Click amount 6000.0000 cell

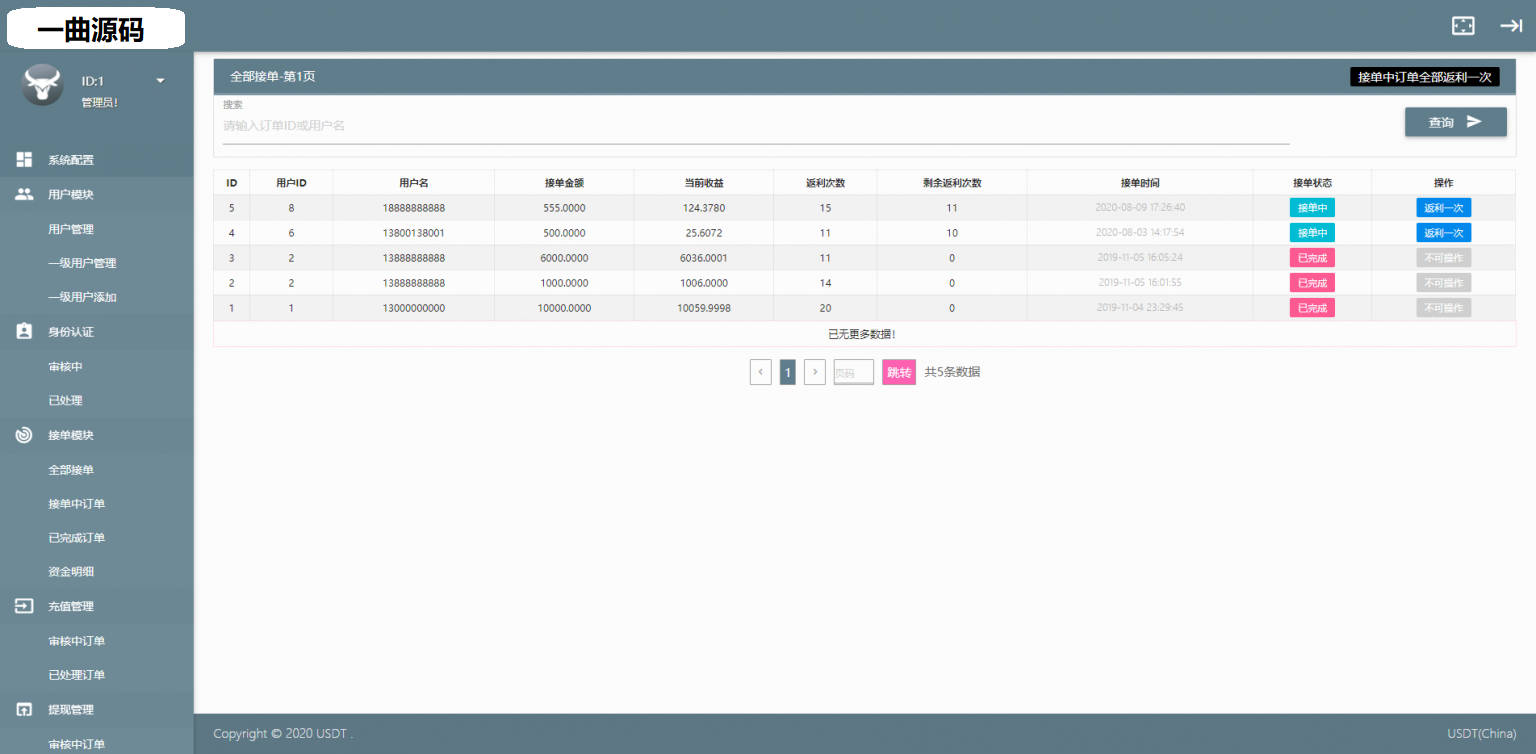click(x=564, y=258)
